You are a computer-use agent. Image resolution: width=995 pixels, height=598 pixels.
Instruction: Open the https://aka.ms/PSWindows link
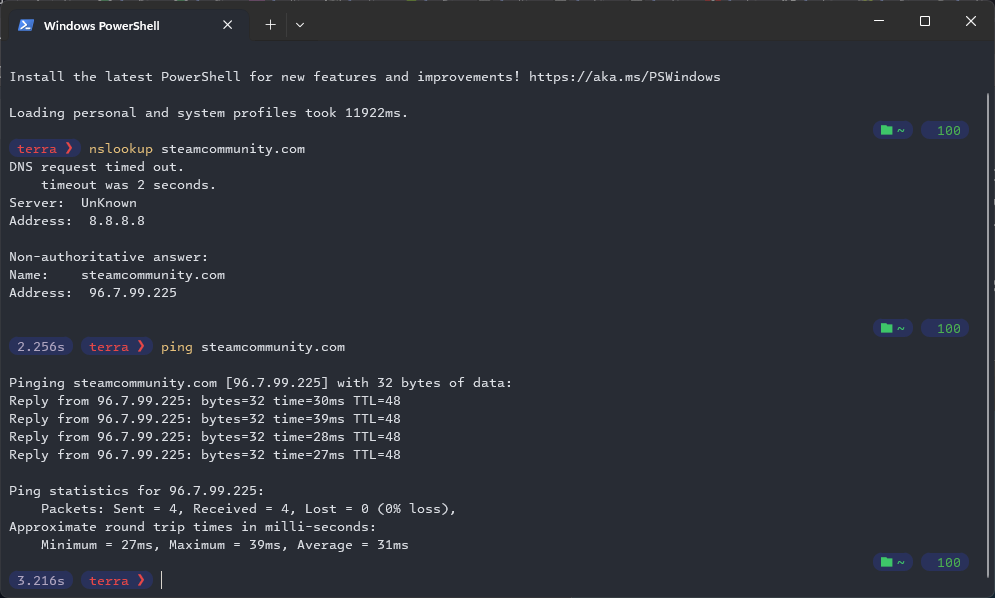624,77
